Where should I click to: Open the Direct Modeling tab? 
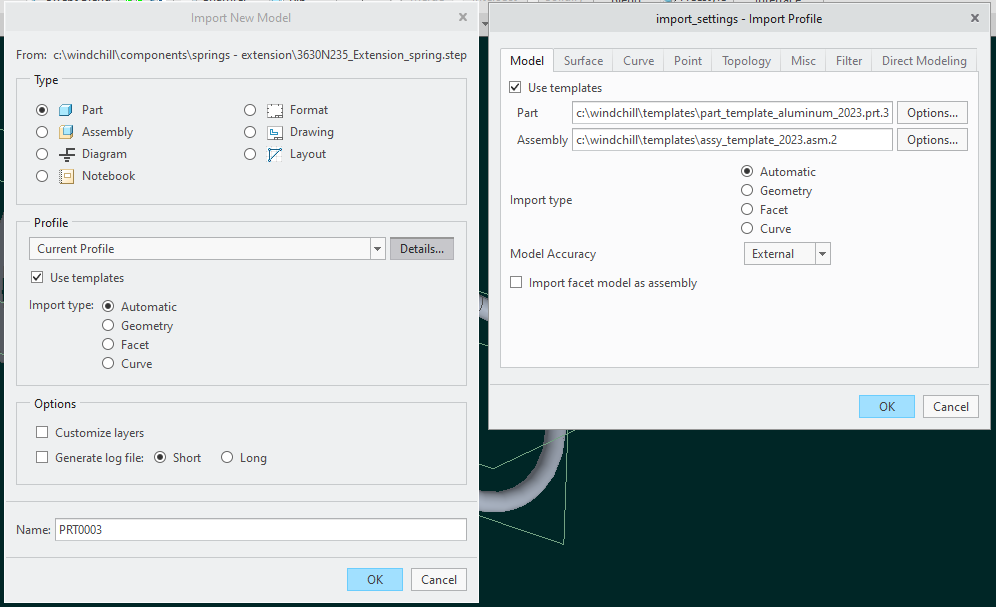(923, 60)
